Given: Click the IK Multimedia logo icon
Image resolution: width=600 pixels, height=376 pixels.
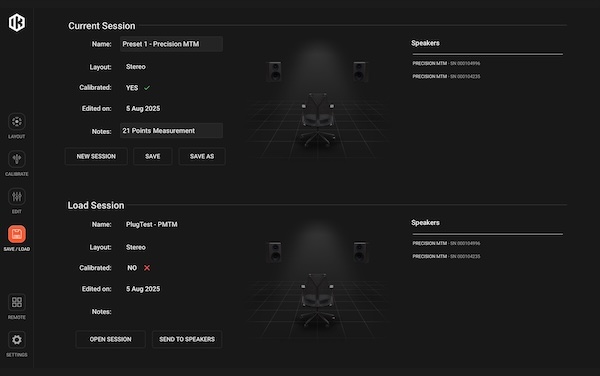Looking at the screenshot, I should coord(17,23).
